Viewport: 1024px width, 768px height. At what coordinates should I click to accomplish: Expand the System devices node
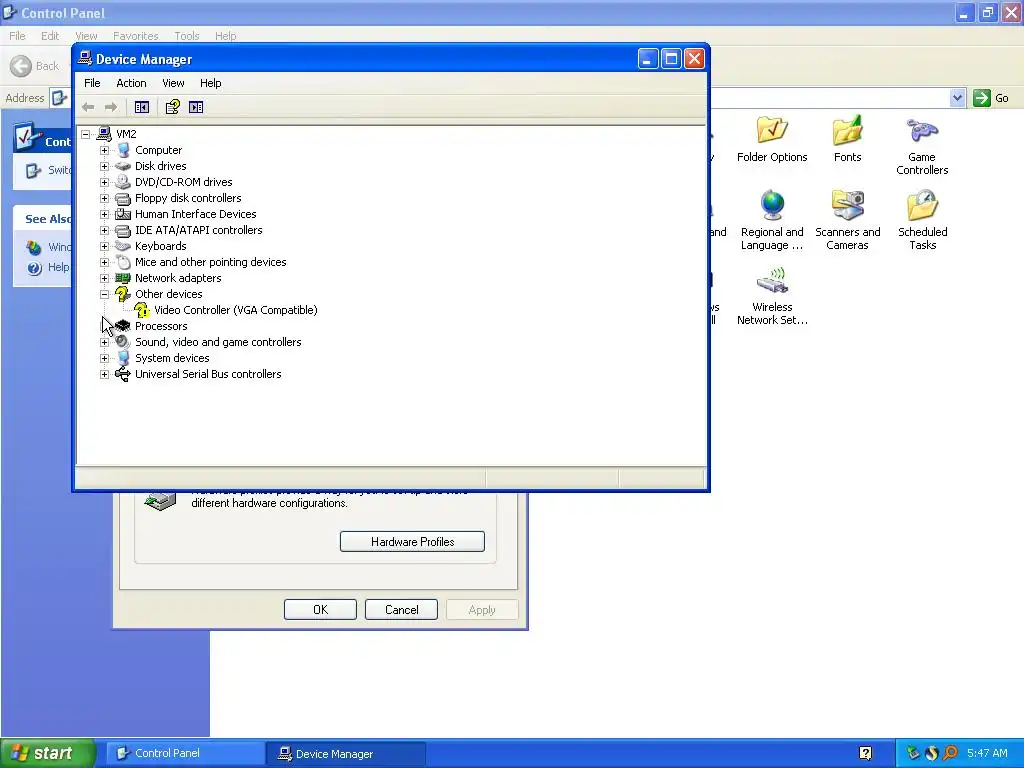(x=104, y=358)
